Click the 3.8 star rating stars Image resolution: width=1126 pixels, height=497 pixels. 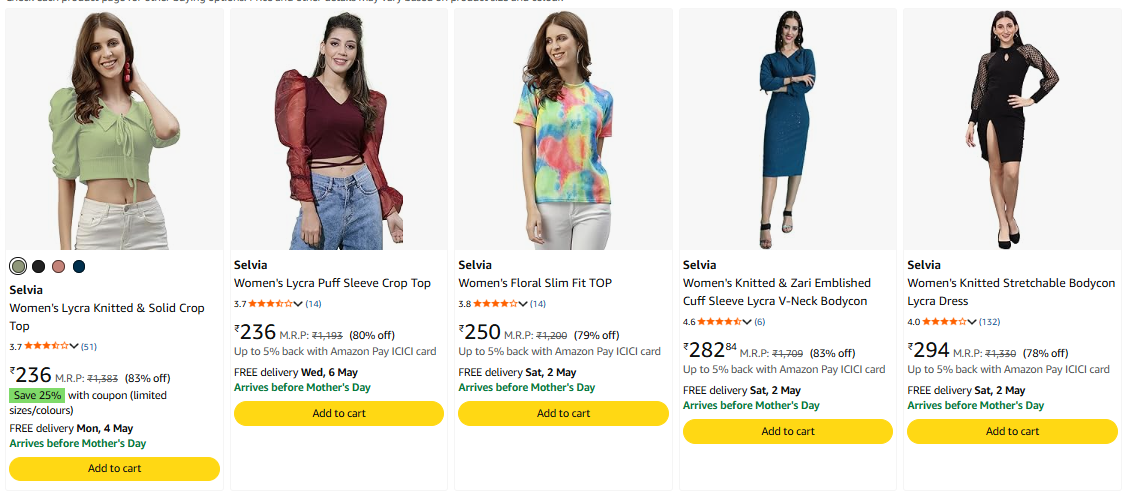coord(495,304)
